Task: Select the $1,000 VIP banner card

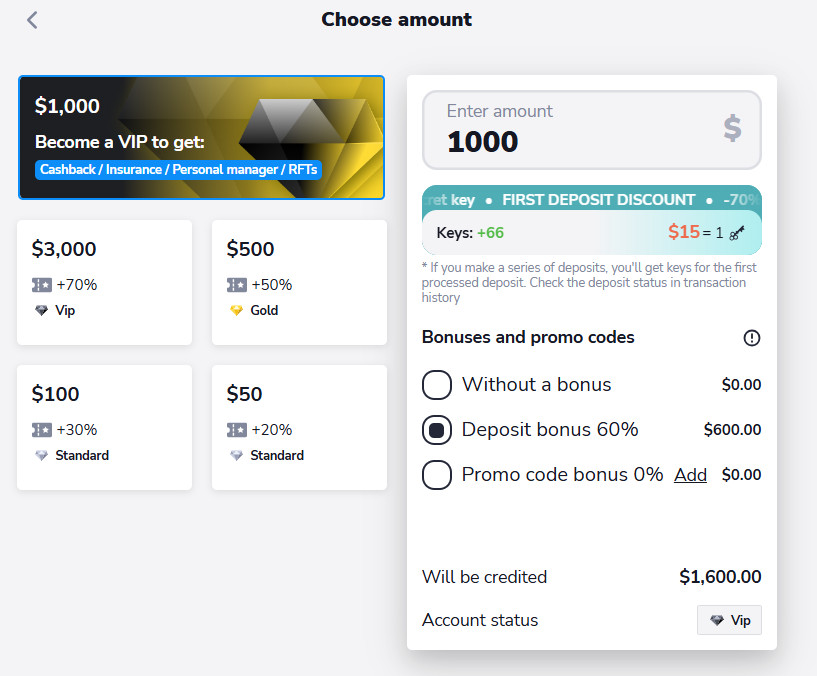Action: (x=201, y=137)
